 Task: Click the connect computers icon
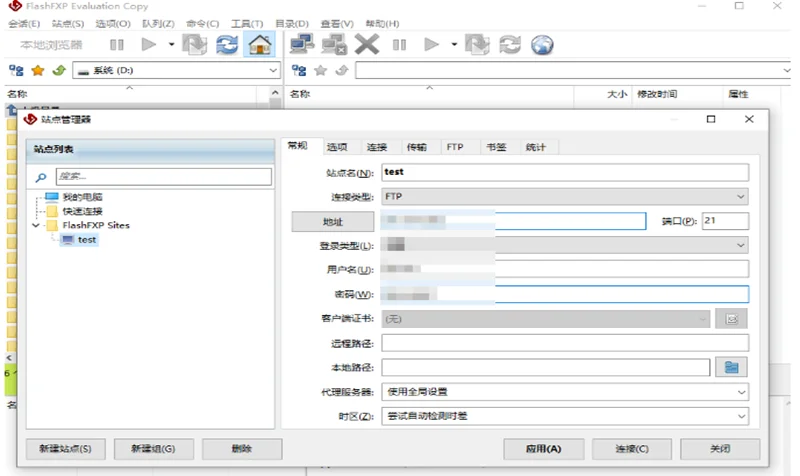302,45
